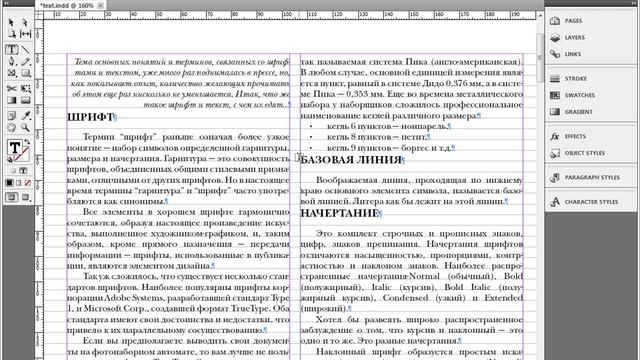Select the Rectangle shape tool
The width and height of the screenshot is (640, 360).
click(25, 73)
